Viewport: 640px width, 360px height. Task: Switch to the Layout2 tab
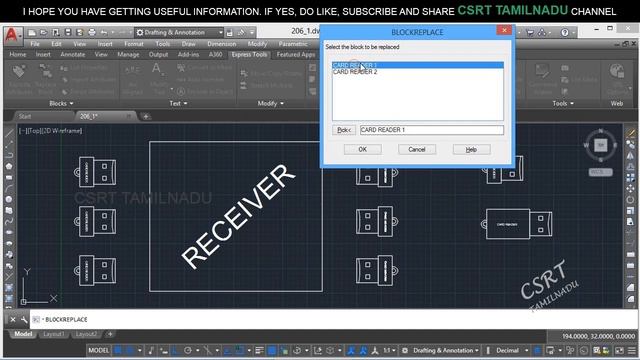pos(86,334)
